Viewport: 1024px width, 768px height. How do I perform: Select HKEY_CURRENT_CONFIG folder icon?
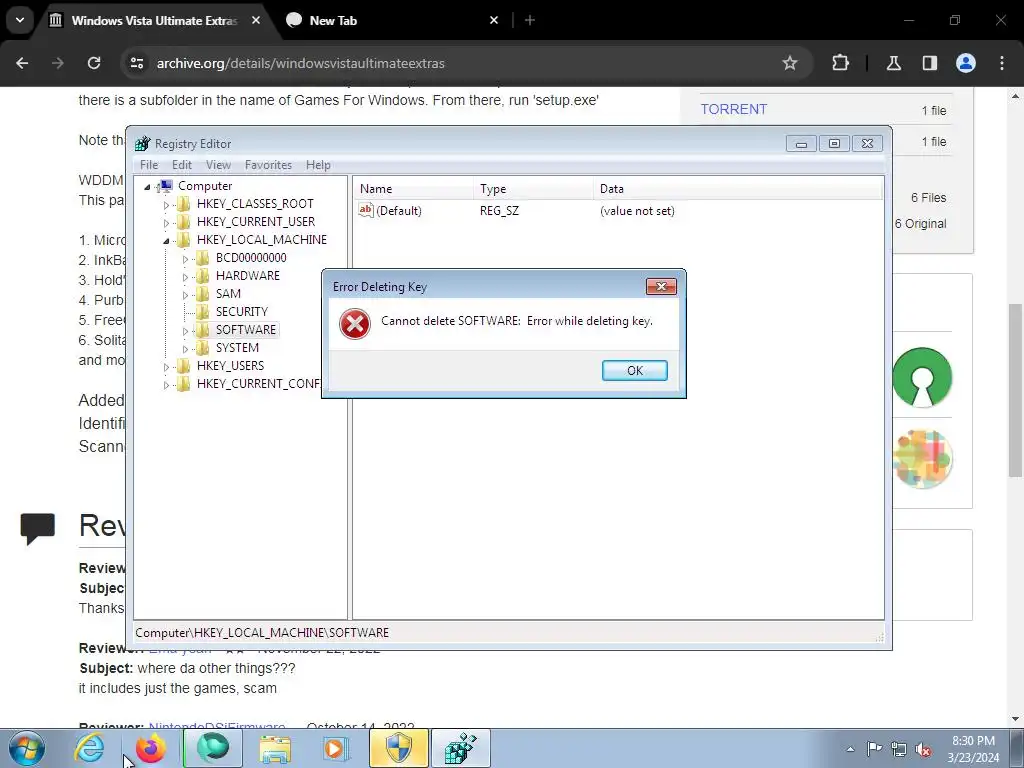point(184,383)
